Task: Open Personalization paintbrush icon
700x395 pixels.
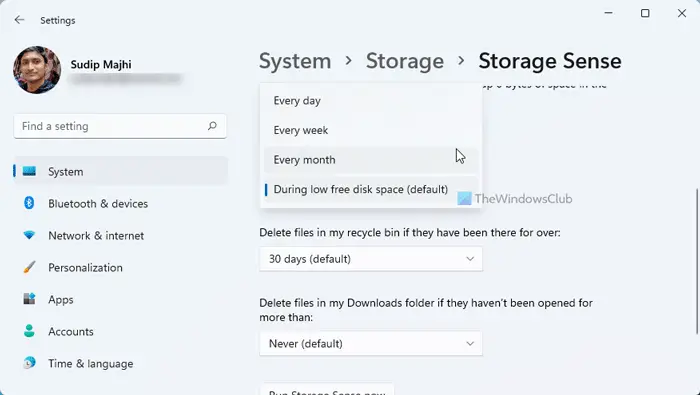Action: click(29, 267)
